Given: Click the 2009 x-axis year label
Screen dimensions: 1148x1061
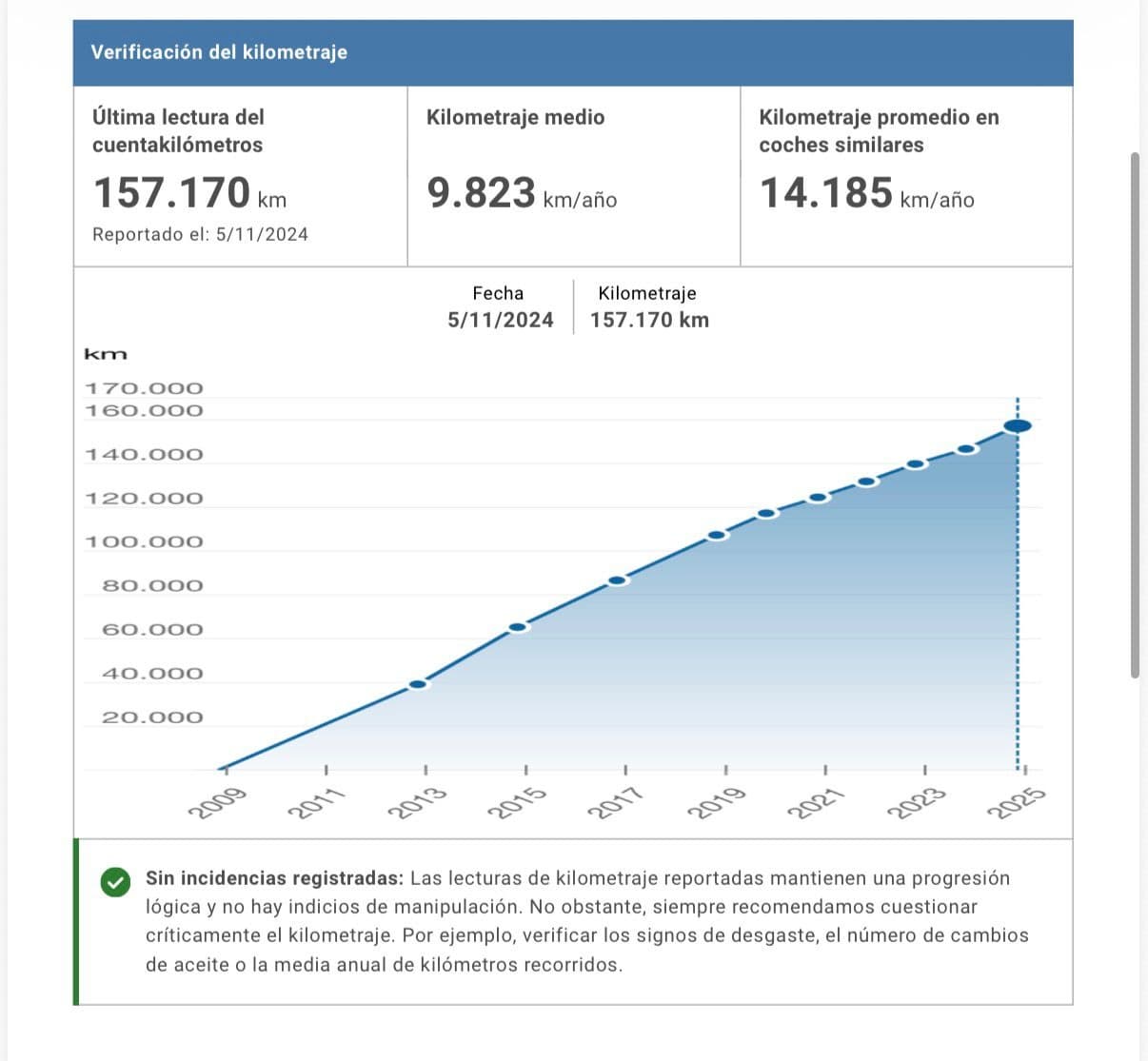Looking at the screenshot, I should (218, 804).
